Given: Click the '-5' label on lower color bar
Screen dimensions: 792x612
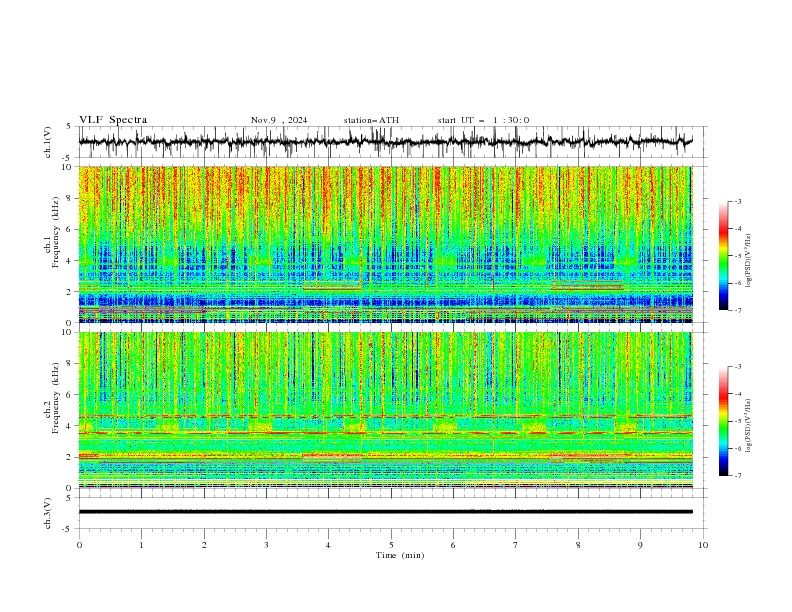Looking at the screenshot, I should pos(737,421).
